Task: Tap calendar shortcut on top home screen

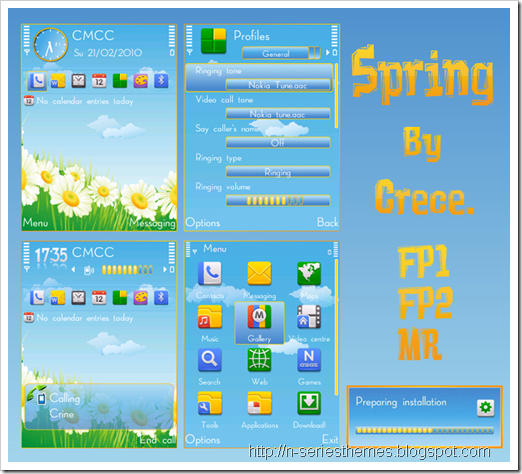Action: pyautogui.click(x=99, y=81)
